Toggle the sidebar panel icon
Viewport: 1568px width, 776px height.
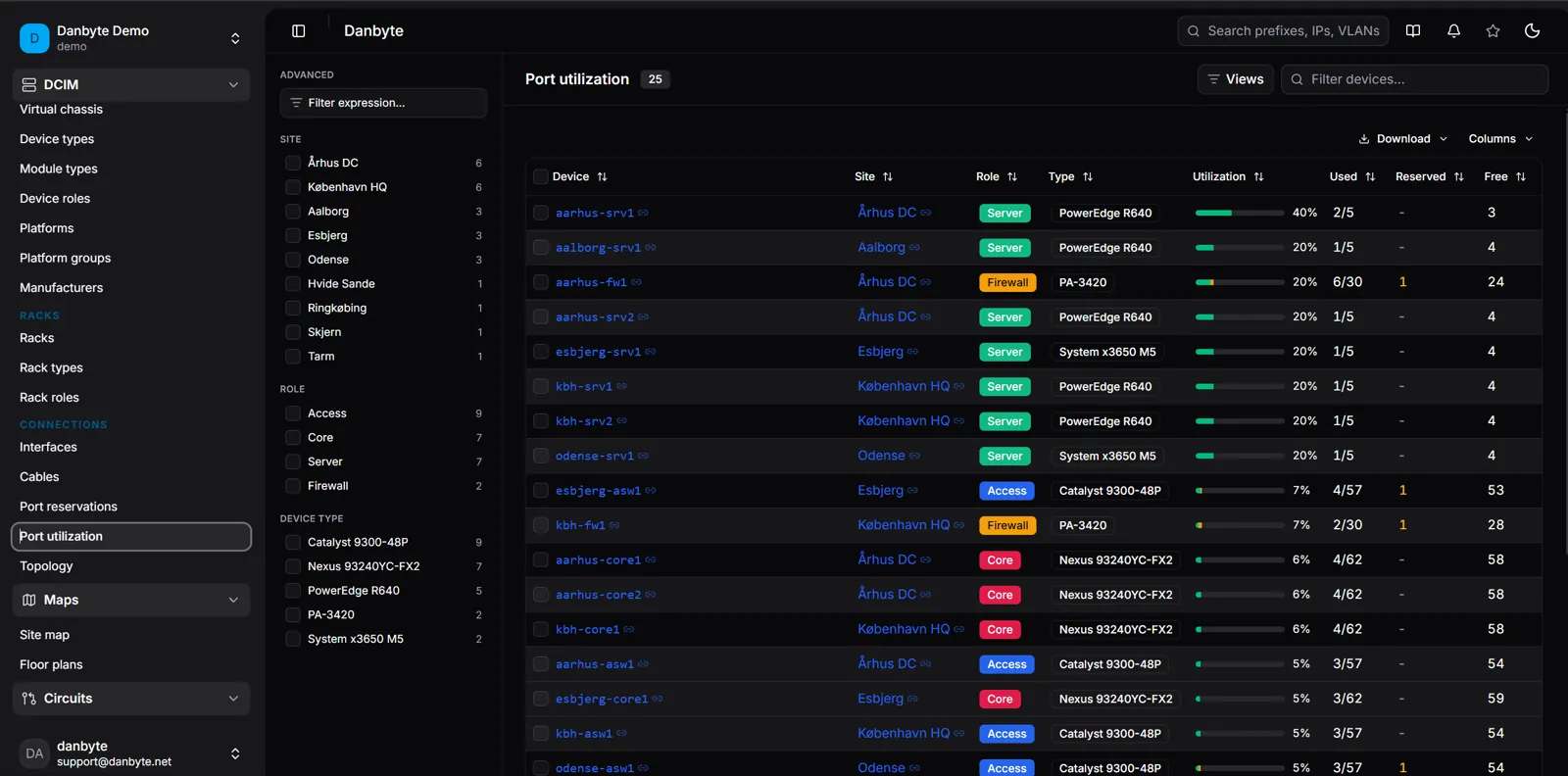[x=299, y=30]
